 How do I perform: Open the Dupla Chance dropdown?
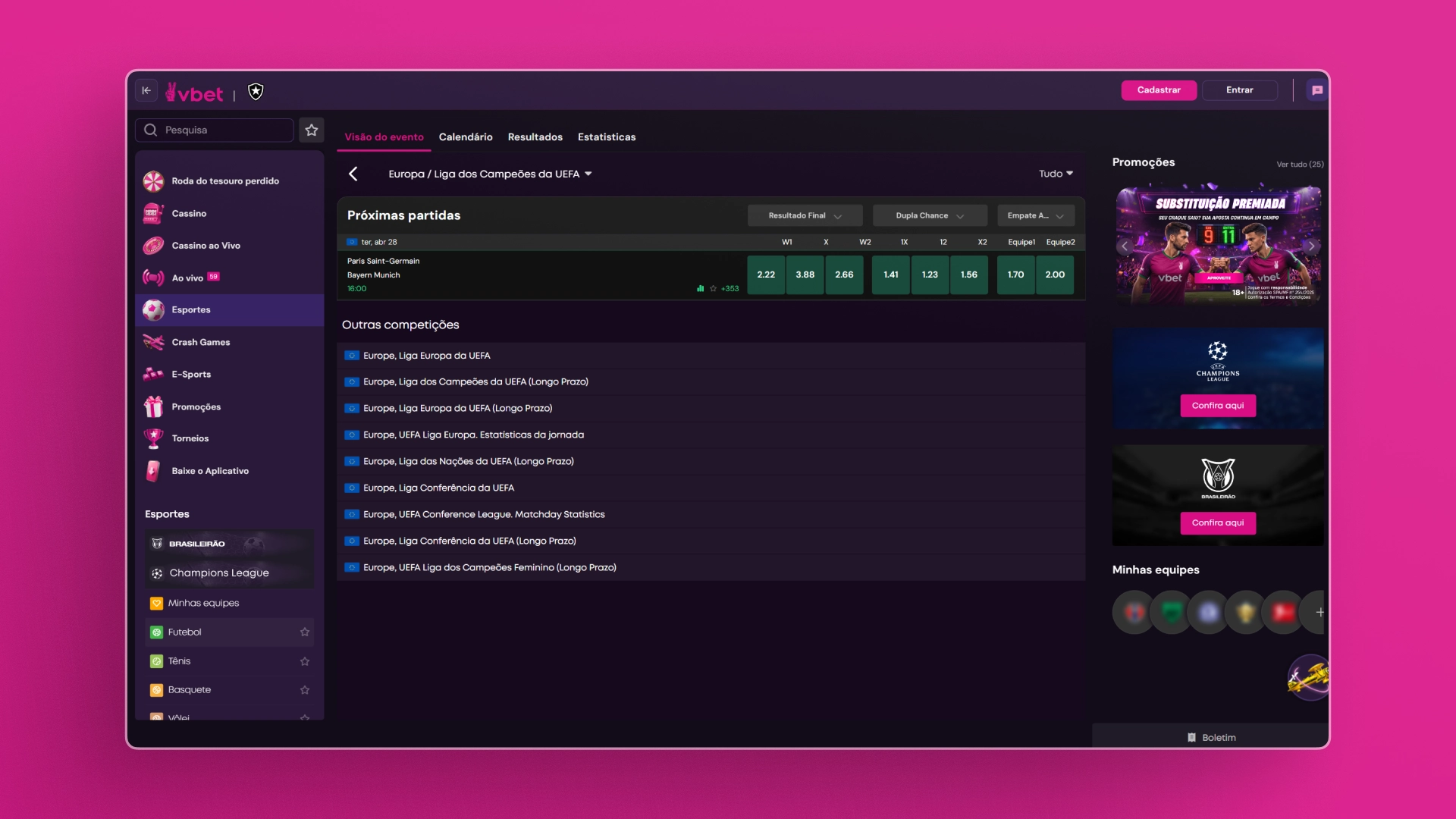click(x=930, y=215)
